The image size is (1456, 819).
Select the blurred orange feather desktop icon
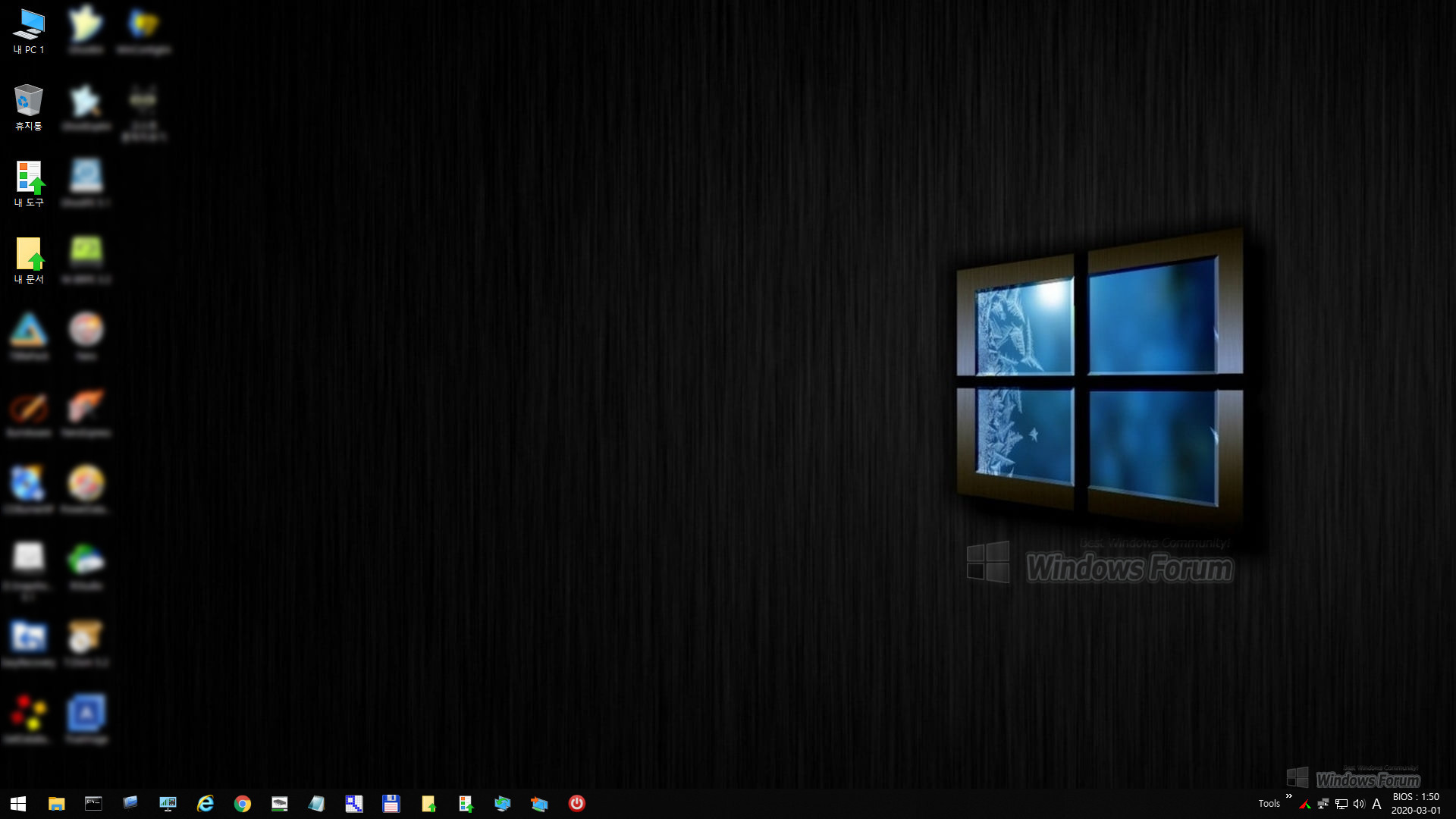tap(86, 413)
